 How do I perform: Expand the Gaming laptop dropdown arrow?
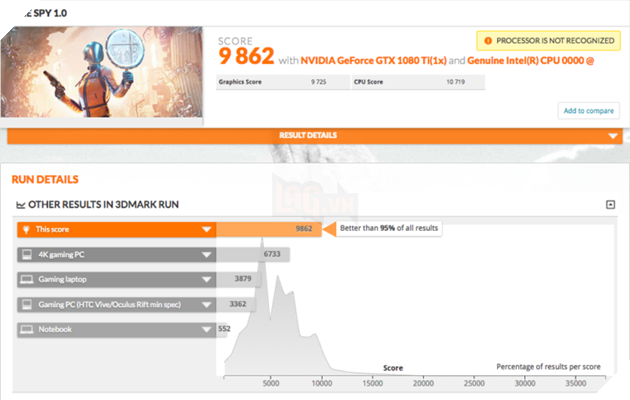point(206,280)
